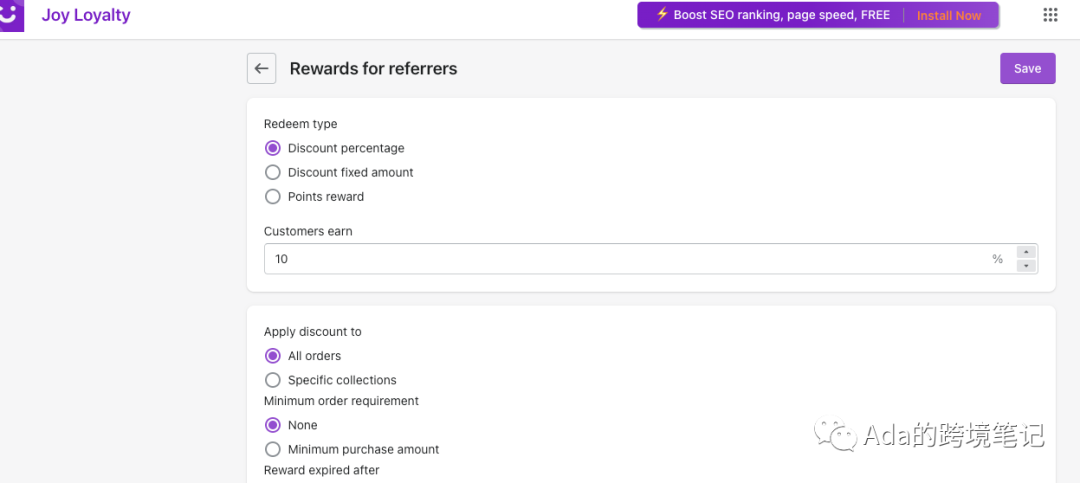Image resolution: width=1080 pixels, height=483 pixels.
Task: Select None for minimum order requirement
Action: (x=273, y=425)
